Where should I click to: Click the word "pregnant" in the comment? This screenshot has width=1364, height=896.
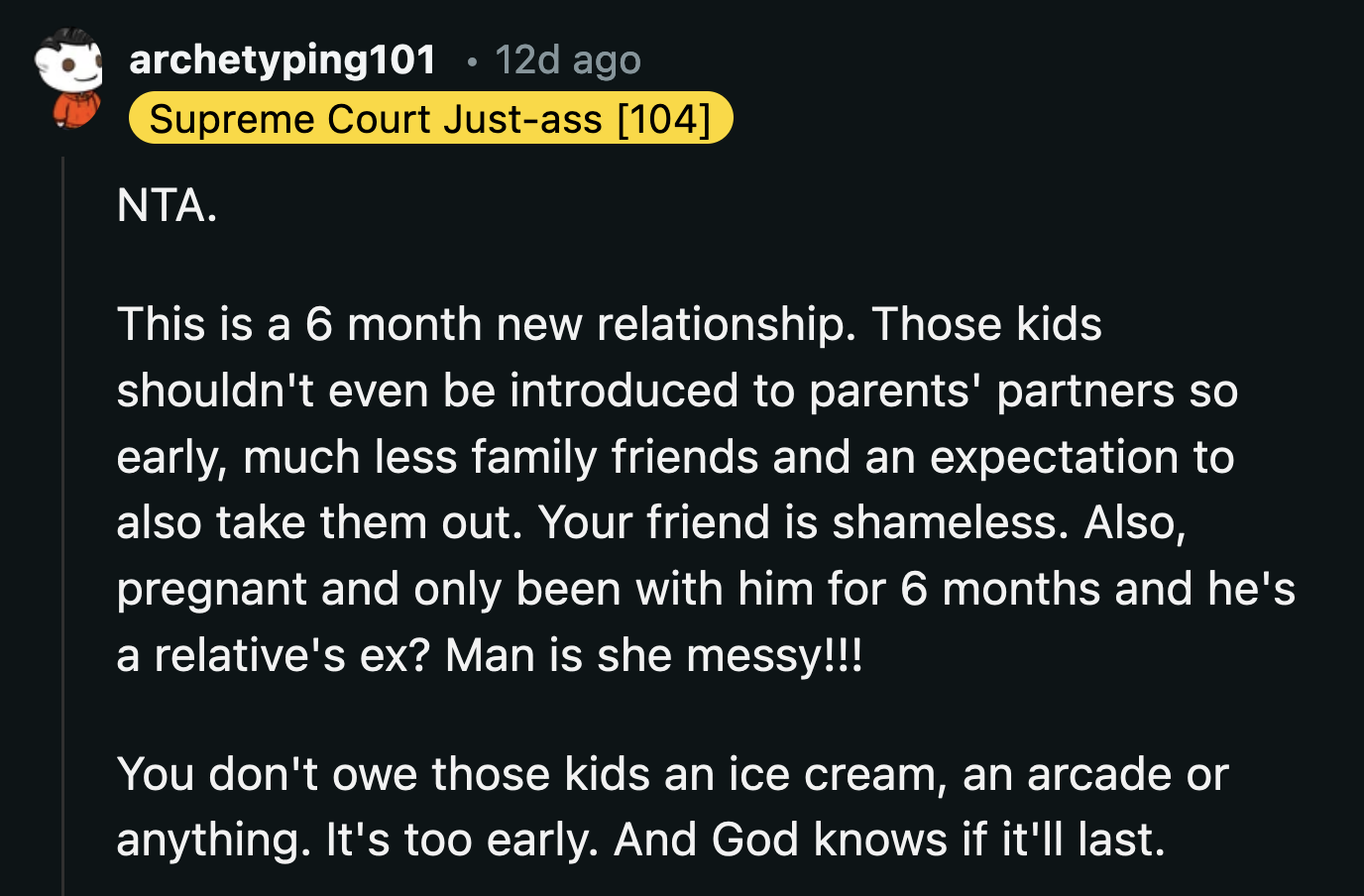click(211, 588)
